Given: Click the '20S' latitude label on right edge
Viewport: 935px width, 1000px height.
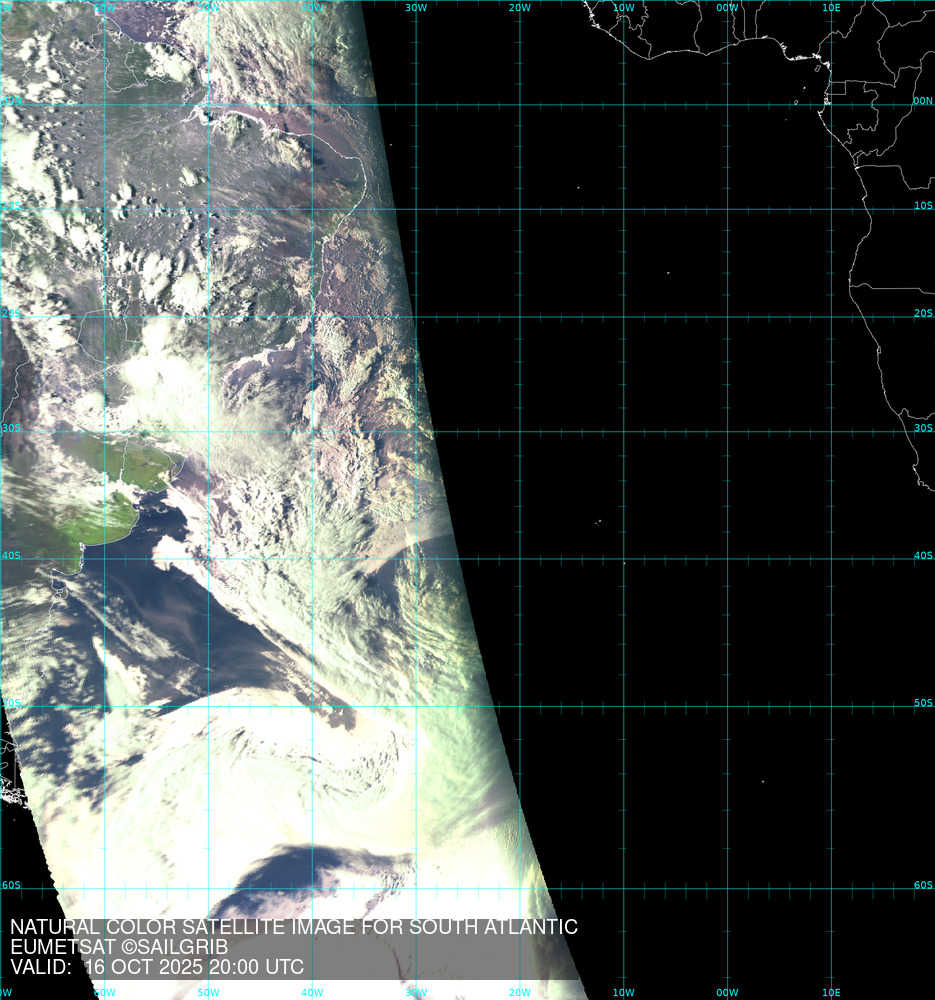Looking at the screenshot, I should (x=922, y=313).
